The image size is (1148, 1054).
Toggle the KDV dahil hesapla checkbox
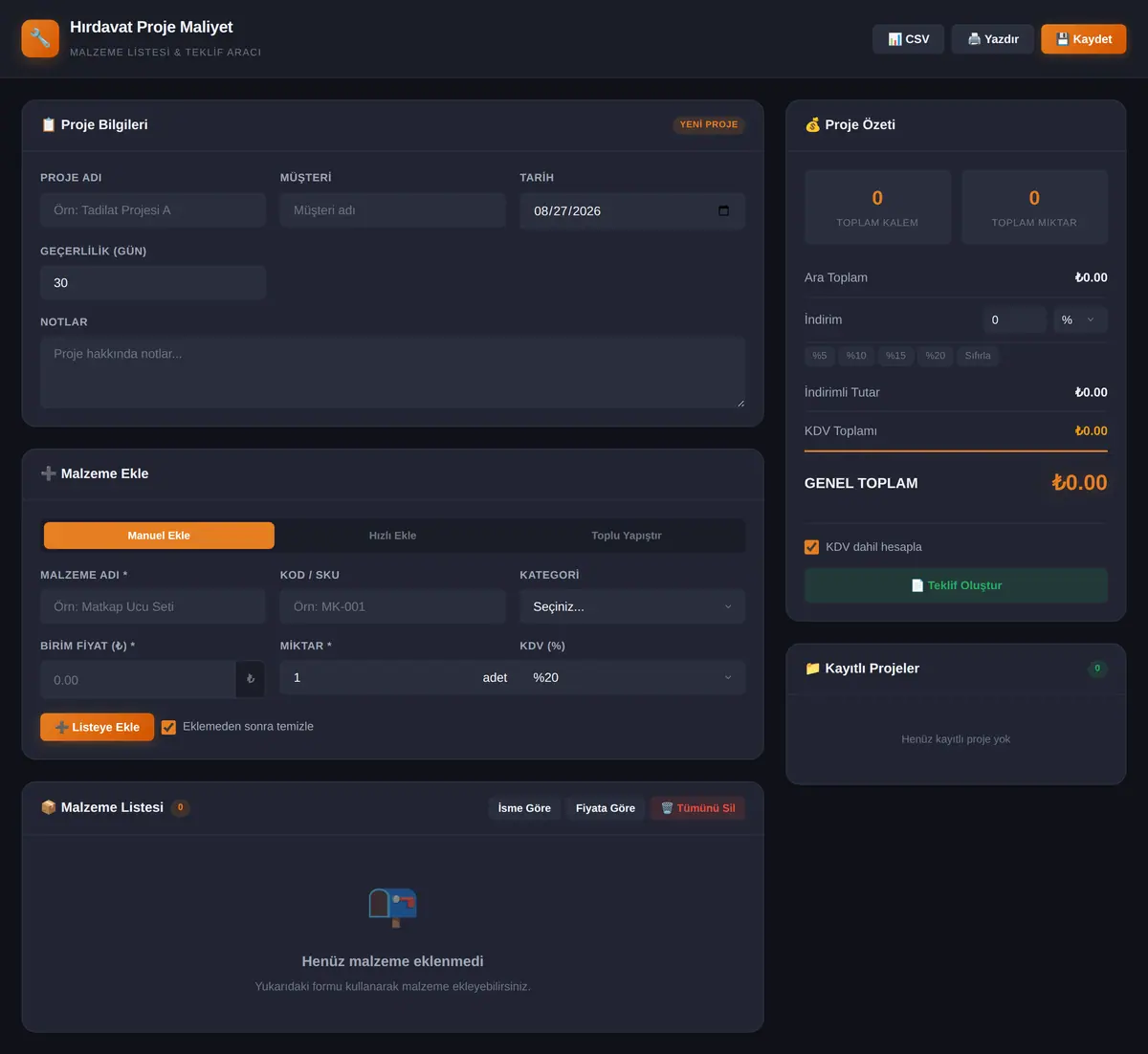click(x=811, y=547)
